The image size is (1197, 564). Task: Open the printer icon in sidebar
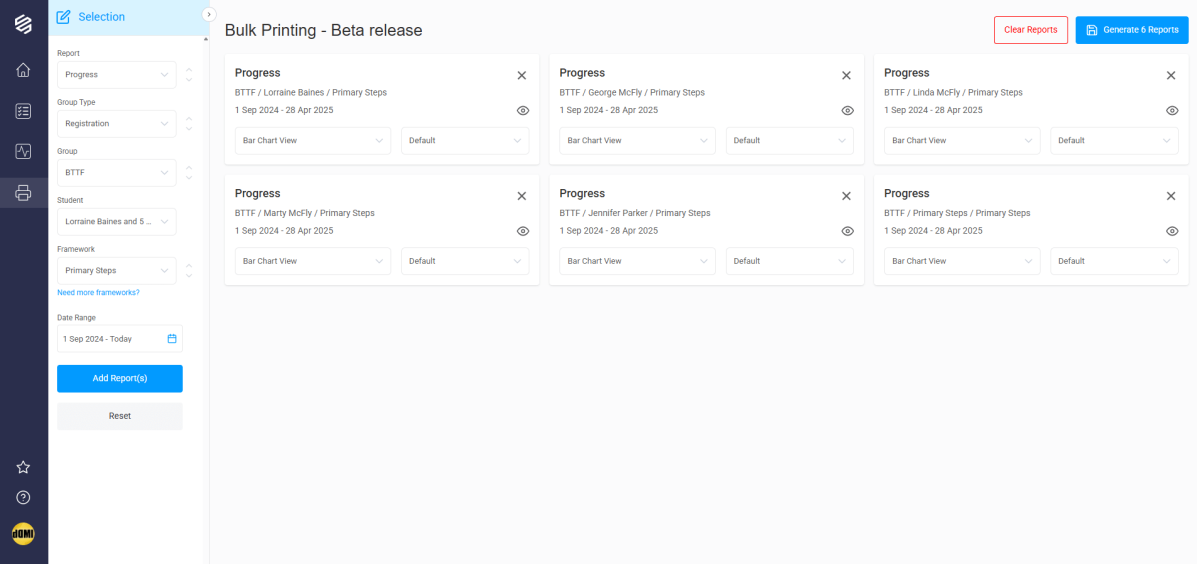point(23,192)
